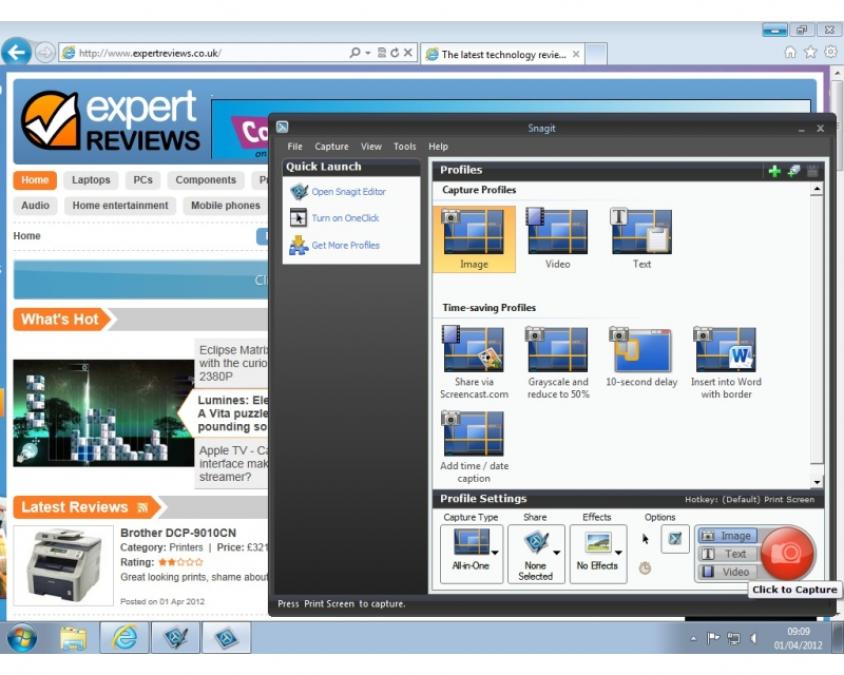Open browser Home icon
Image resolution: width=844 pixels, height=675 pixels.
790,52
